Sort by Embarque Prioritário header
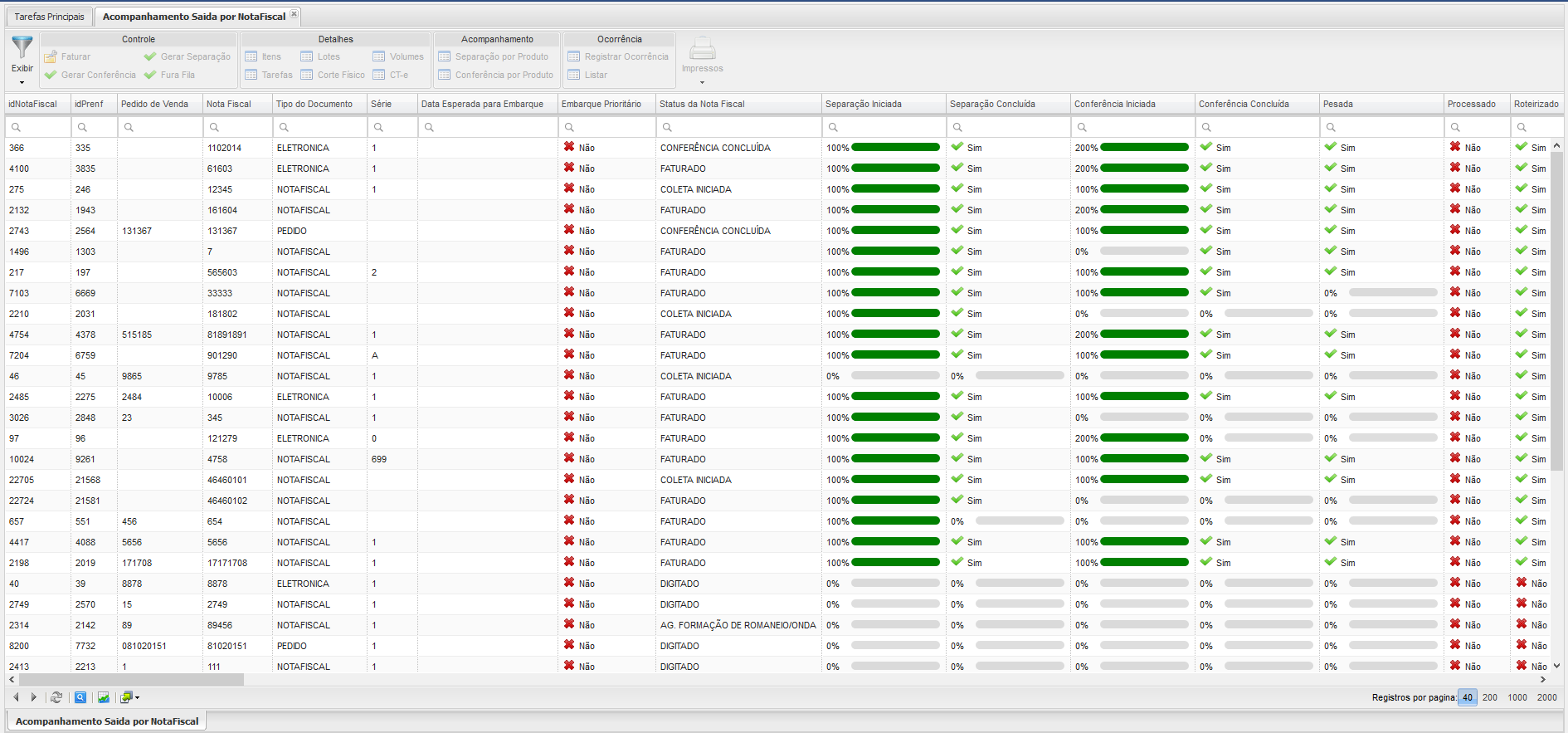The height and width of the screenshot is (733, 1568). (x=606, y=104)
